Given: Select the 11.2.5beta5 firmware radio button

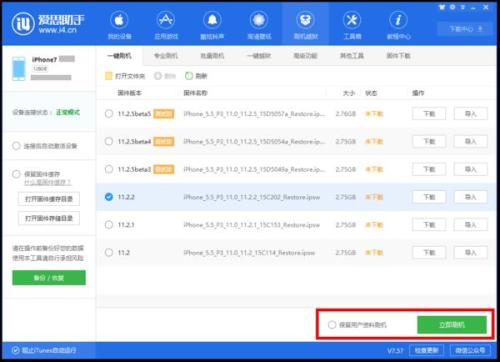Looking at the screenshot, I should 109,114.
